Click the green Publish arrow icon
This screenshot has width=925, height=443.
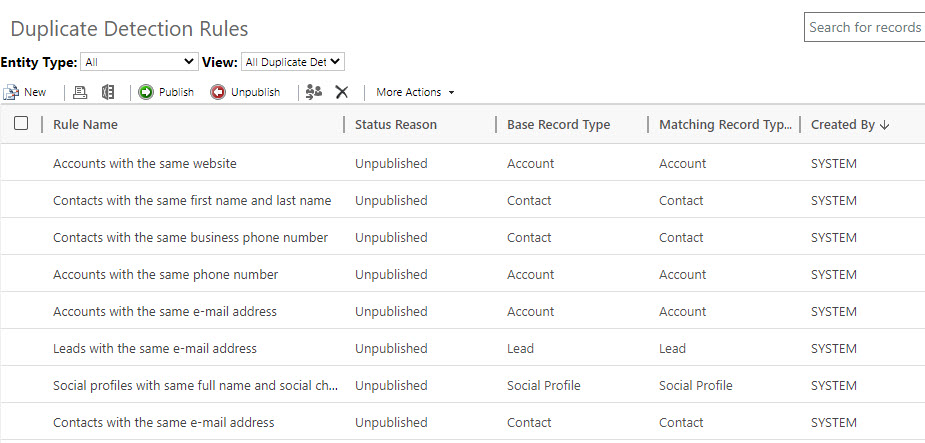click(146, 92)
